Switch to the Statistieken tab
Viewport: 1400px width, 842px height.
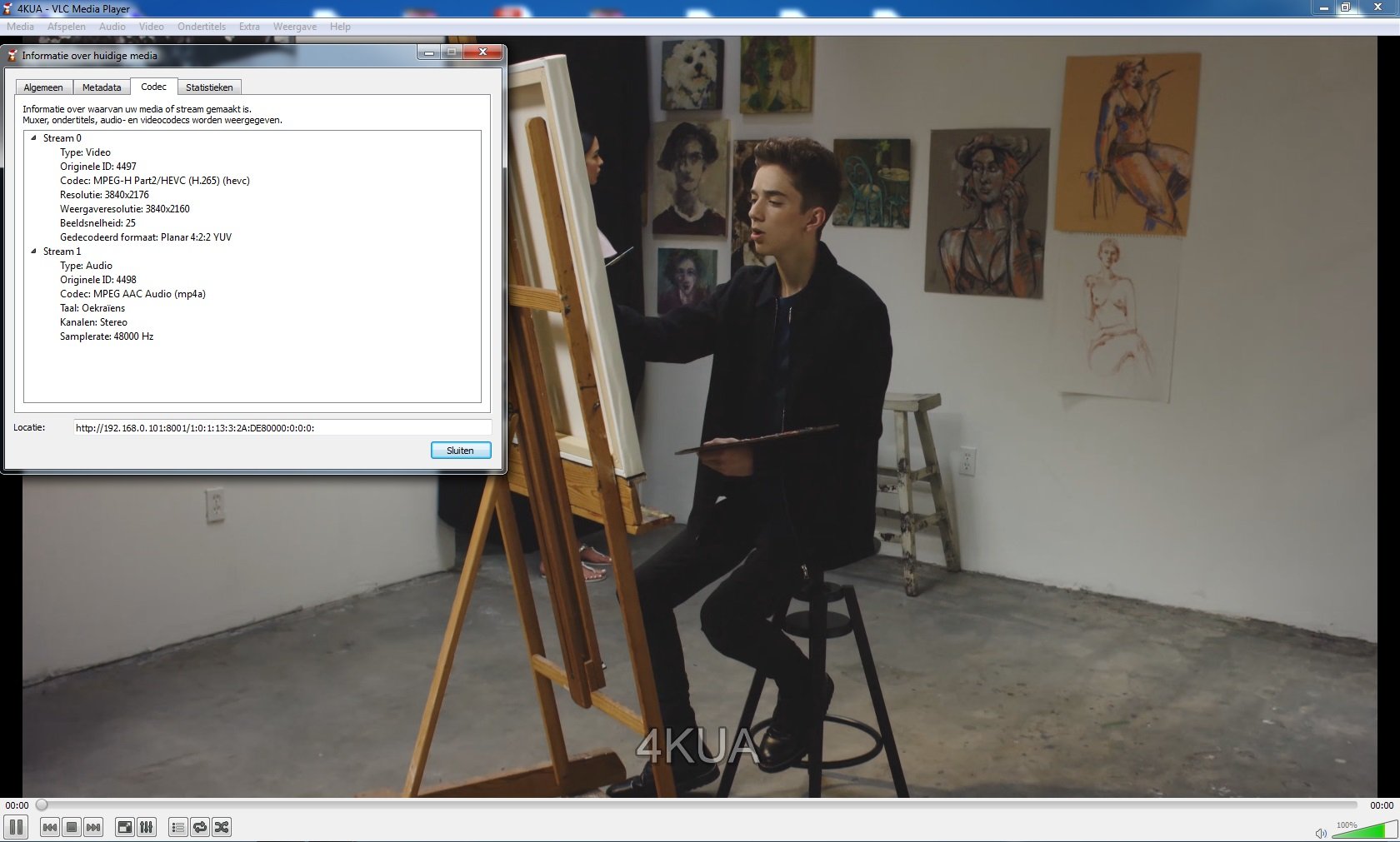[209, 87]
